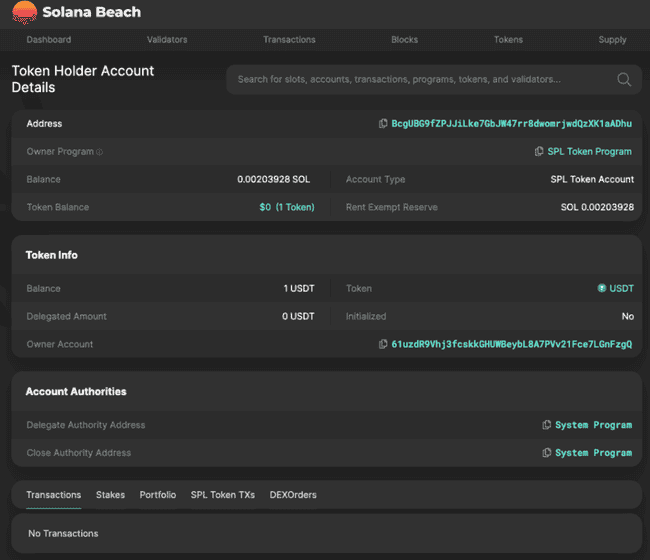The image size is (650, 560).
Task: Click the Initialized value No
Action: (x=628, y=316)
